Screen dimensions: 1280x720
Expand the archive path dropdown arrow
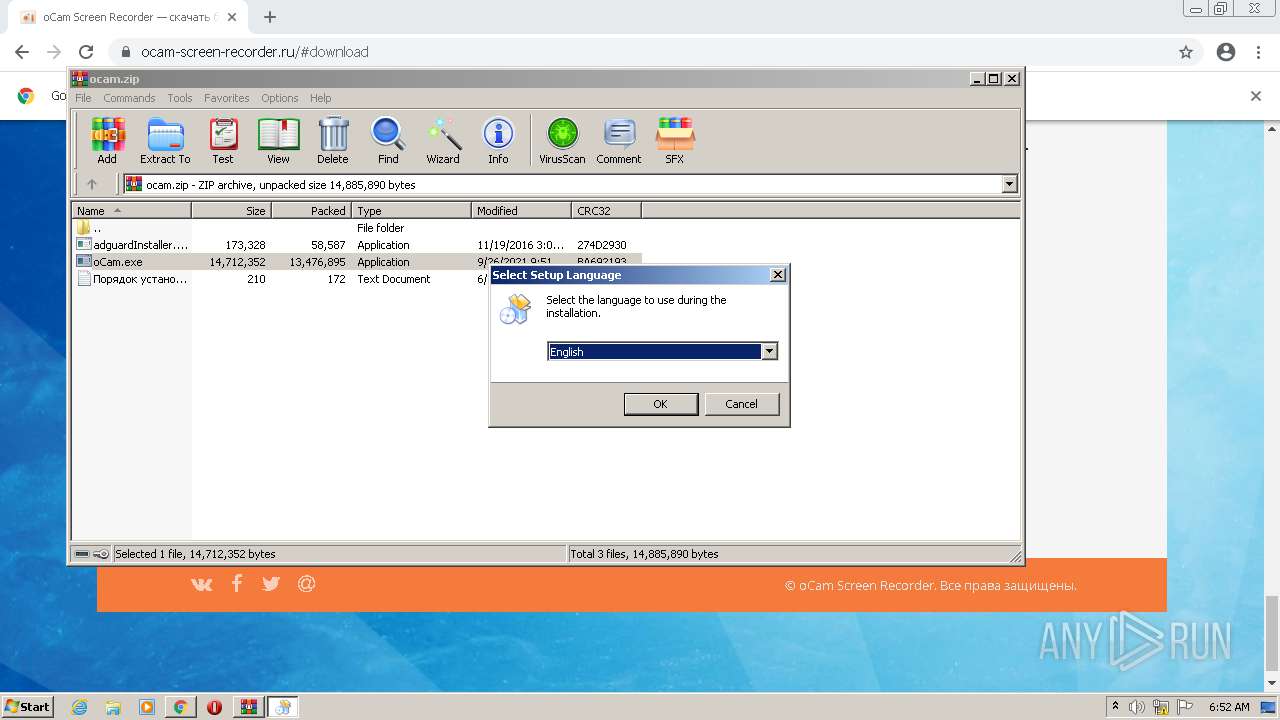point(1009,184)
